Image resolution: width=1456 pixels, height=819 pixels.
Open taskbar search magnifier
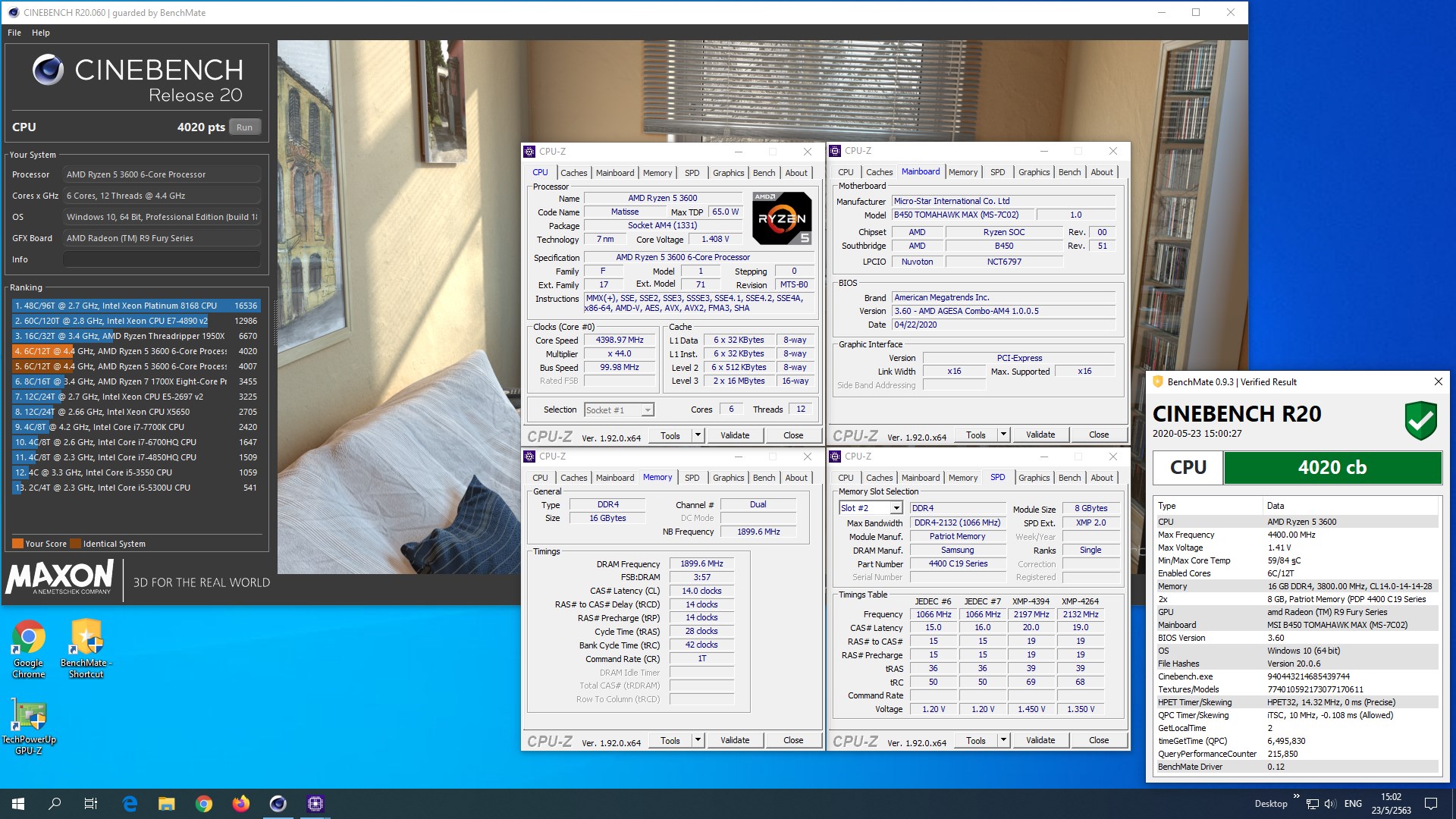pyautogui.click(x=55, y=804)
